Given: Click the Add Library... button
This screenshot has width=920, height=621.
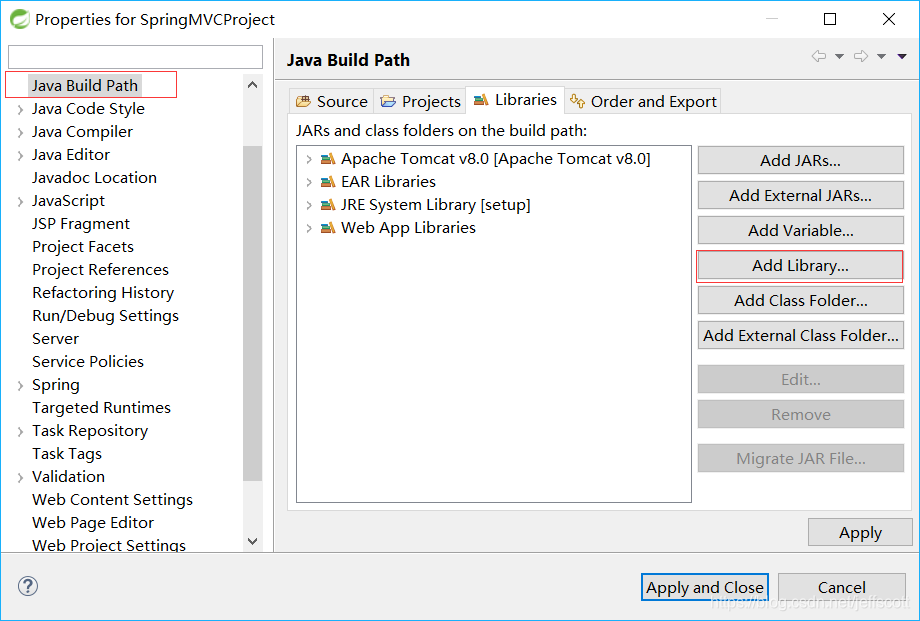Looking at the screenshot, I should pyautogui.click(x=800, y=265).
